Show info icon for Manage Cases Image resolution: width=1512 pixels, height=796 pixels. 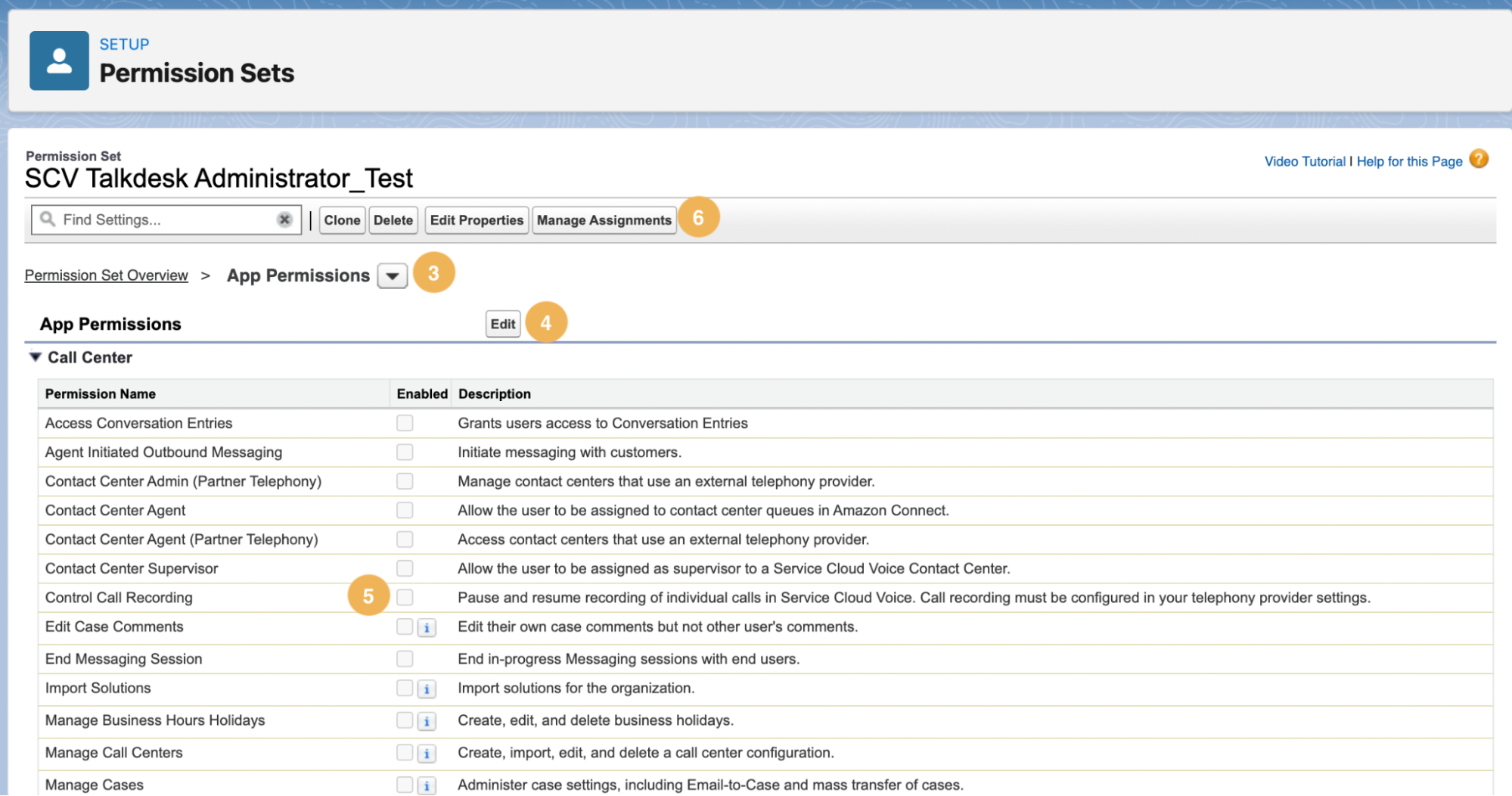tap(427, 786)
